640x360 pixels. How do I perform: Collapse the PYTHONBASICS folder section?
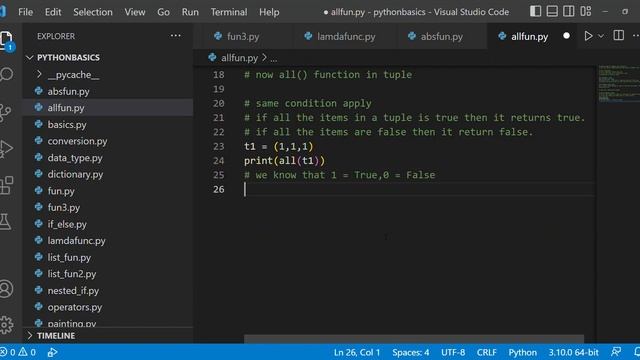68,58
